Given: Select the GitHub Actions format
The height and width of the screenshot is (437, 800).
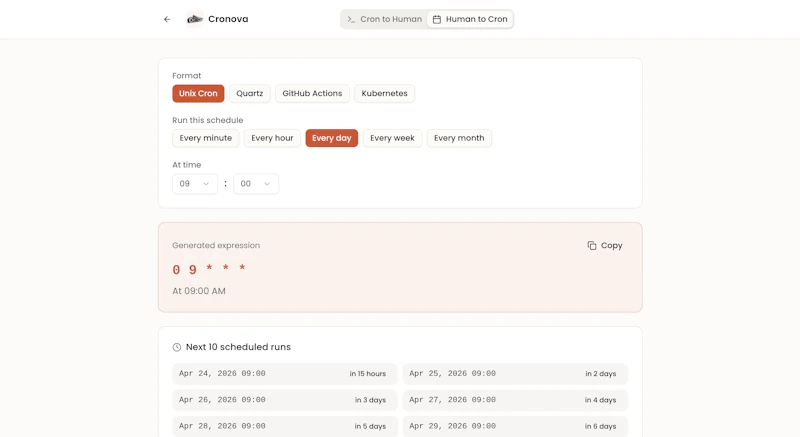Looking at the screenshot, I should point(312,94).
